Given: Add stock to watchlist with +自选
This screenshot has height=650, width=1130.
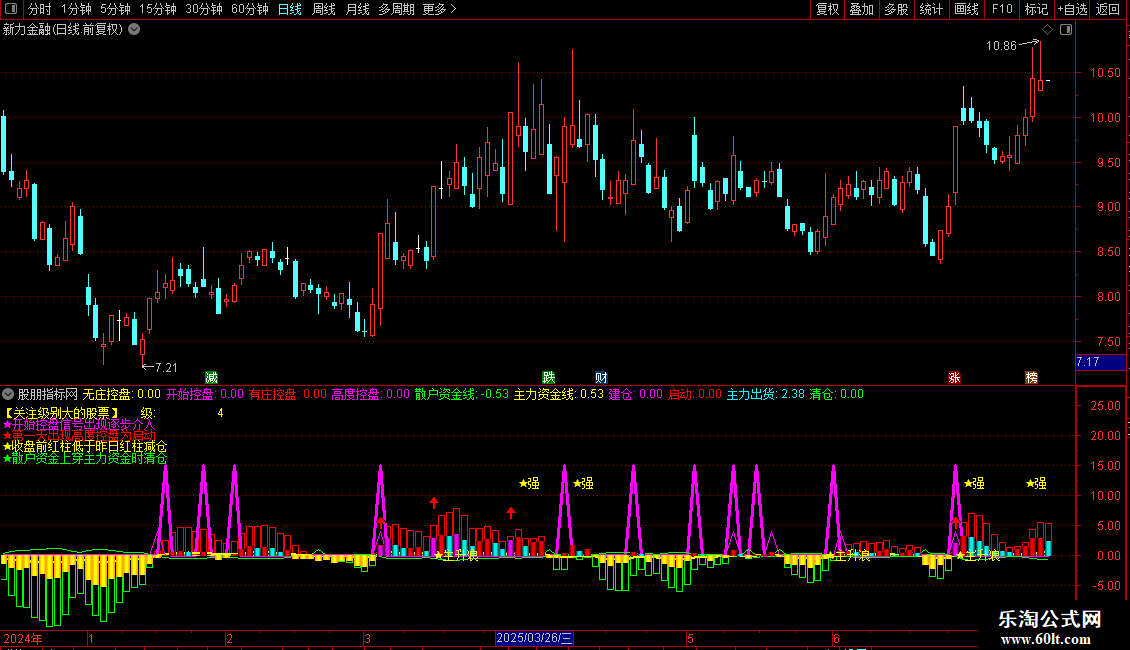Looking at the screenshot, I should (x=1072, y=9).
